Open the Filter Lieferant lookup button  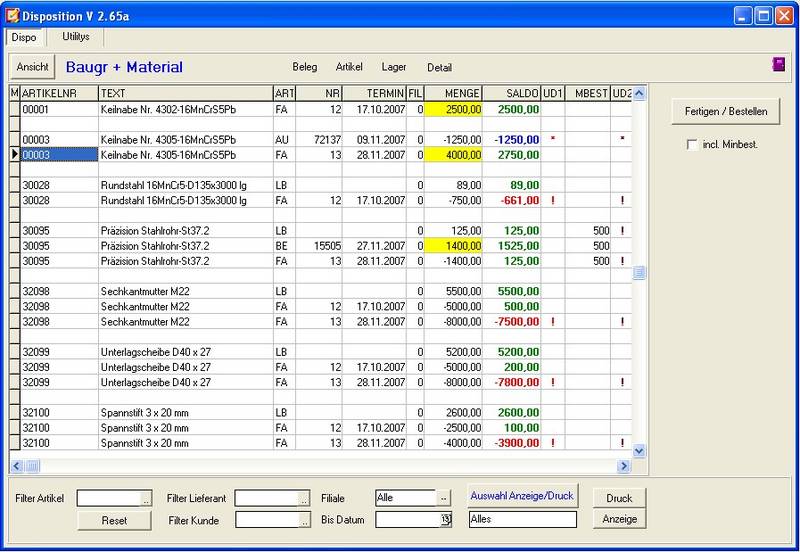[304, 498]
